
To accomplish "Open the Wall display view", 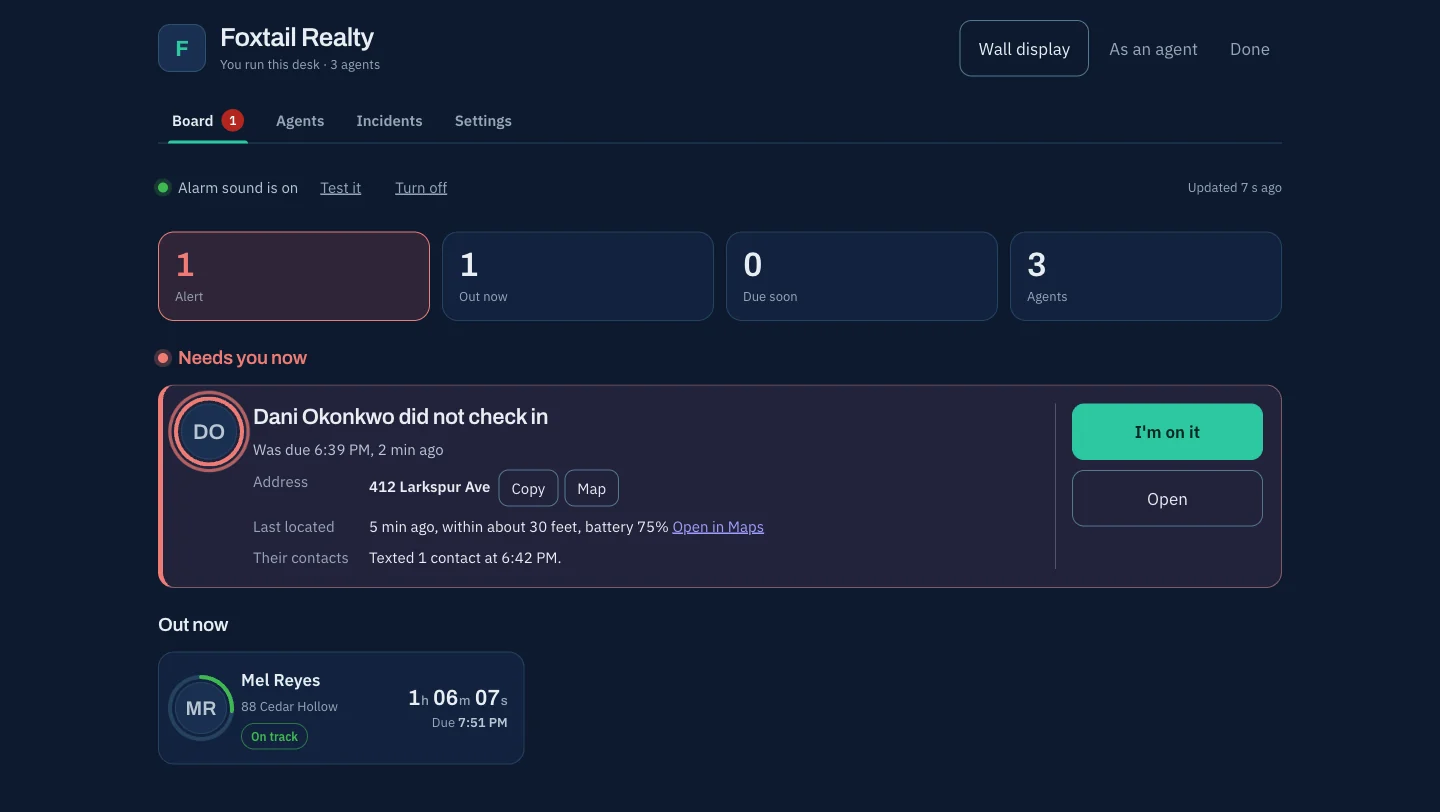I will pos(1024,49).
